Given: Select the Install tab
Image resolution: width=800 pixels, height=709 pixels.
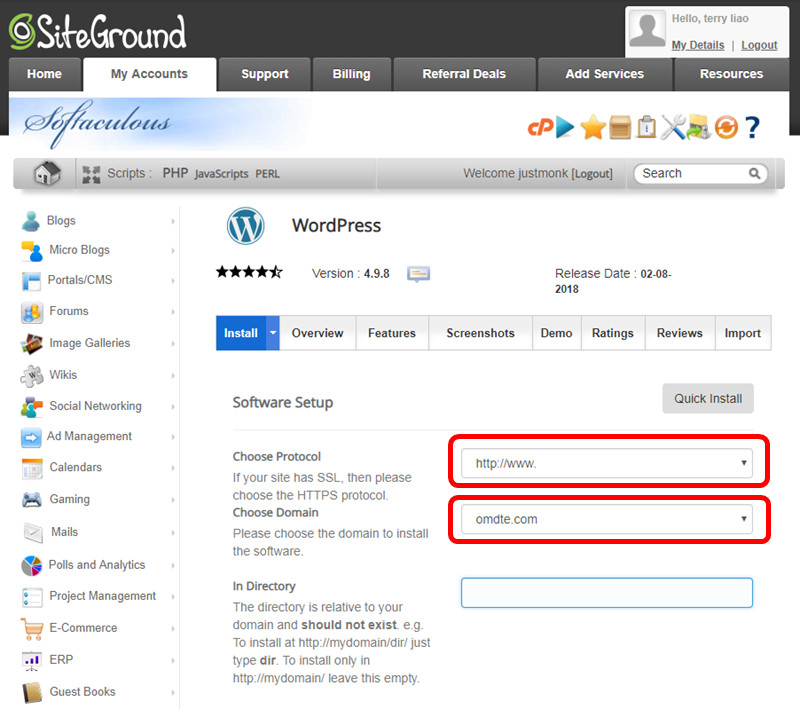Looking at the screenshot, I should coord(241,333).
